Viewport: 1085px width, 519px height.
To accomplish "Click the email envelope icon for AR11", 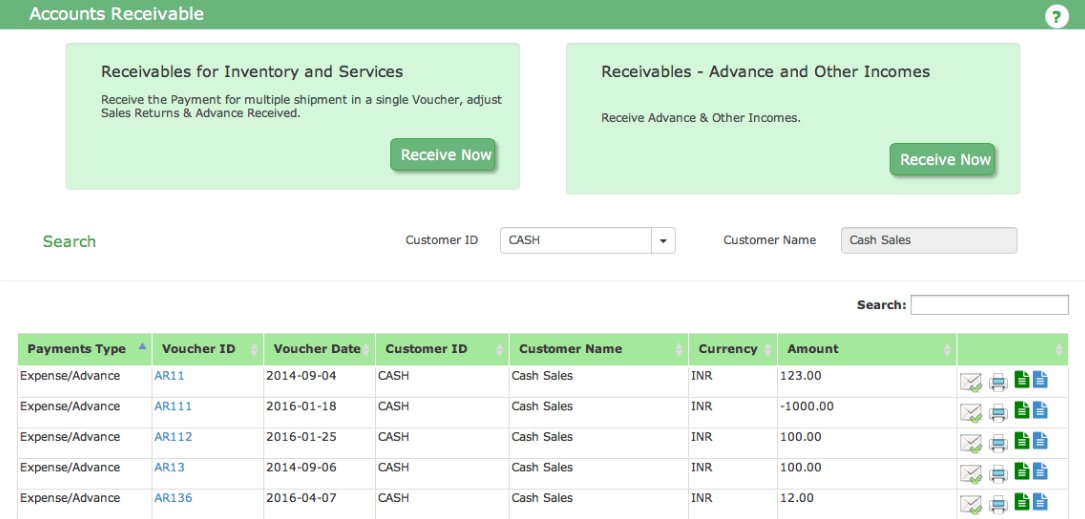I will coord(971,382).
